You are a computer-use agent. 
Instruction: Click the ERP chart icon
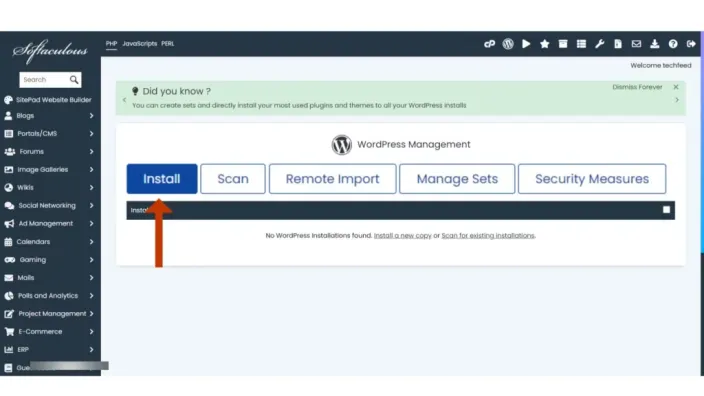tap(9, 350)
